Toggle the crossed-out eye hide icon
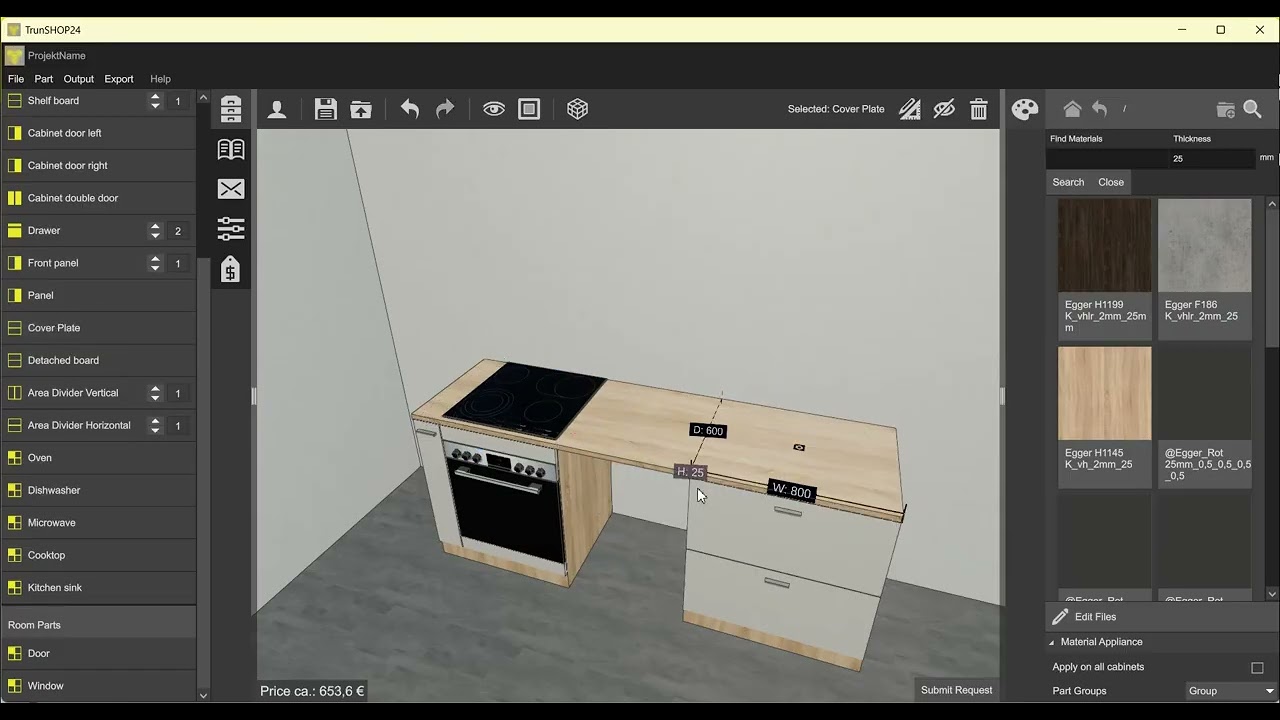 click(x=944, y=109)
